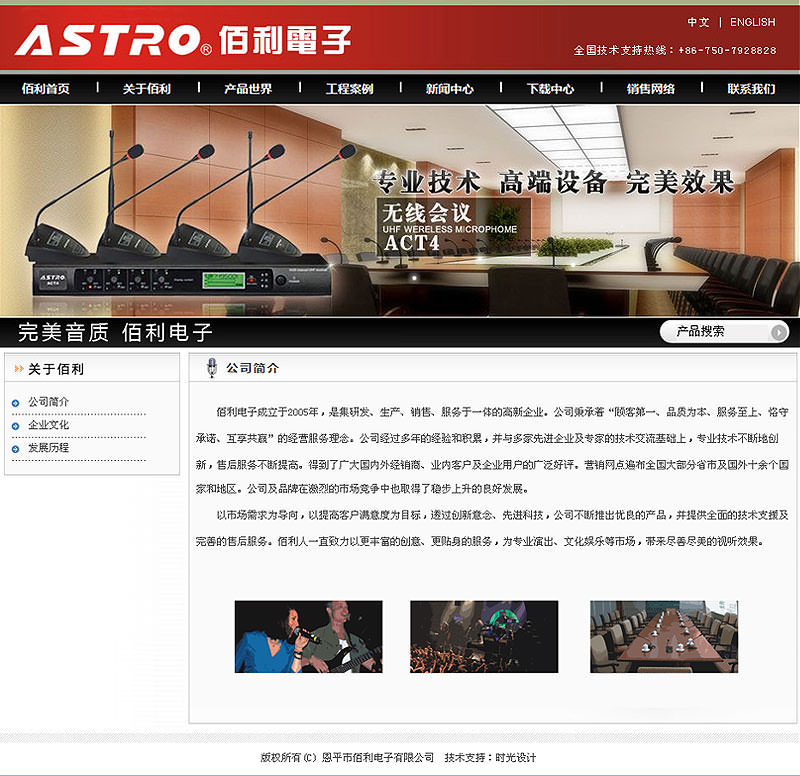Open the conference room table thumbnail
The image size is (800, 776).
(x=664, y=637)
